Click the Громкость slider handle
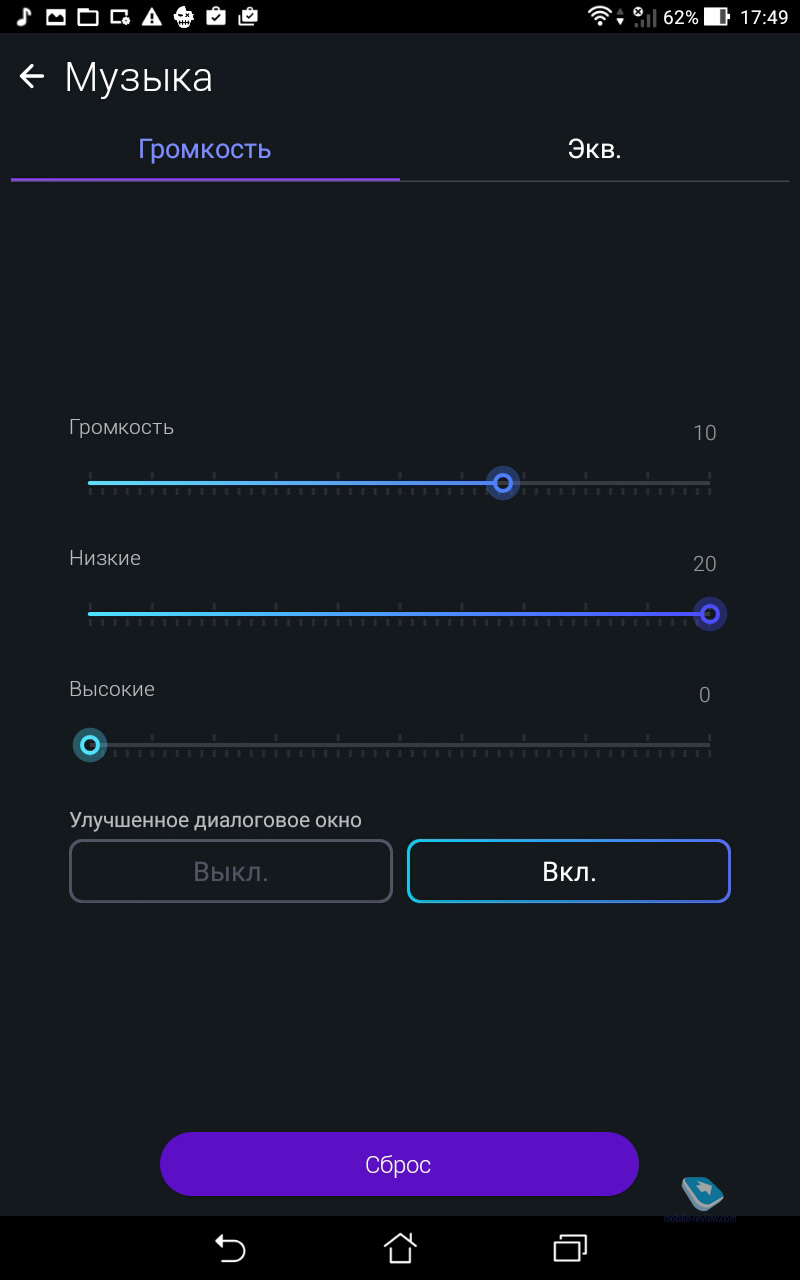This screenshot has width=800, height=1280. [x=503, y=483]
